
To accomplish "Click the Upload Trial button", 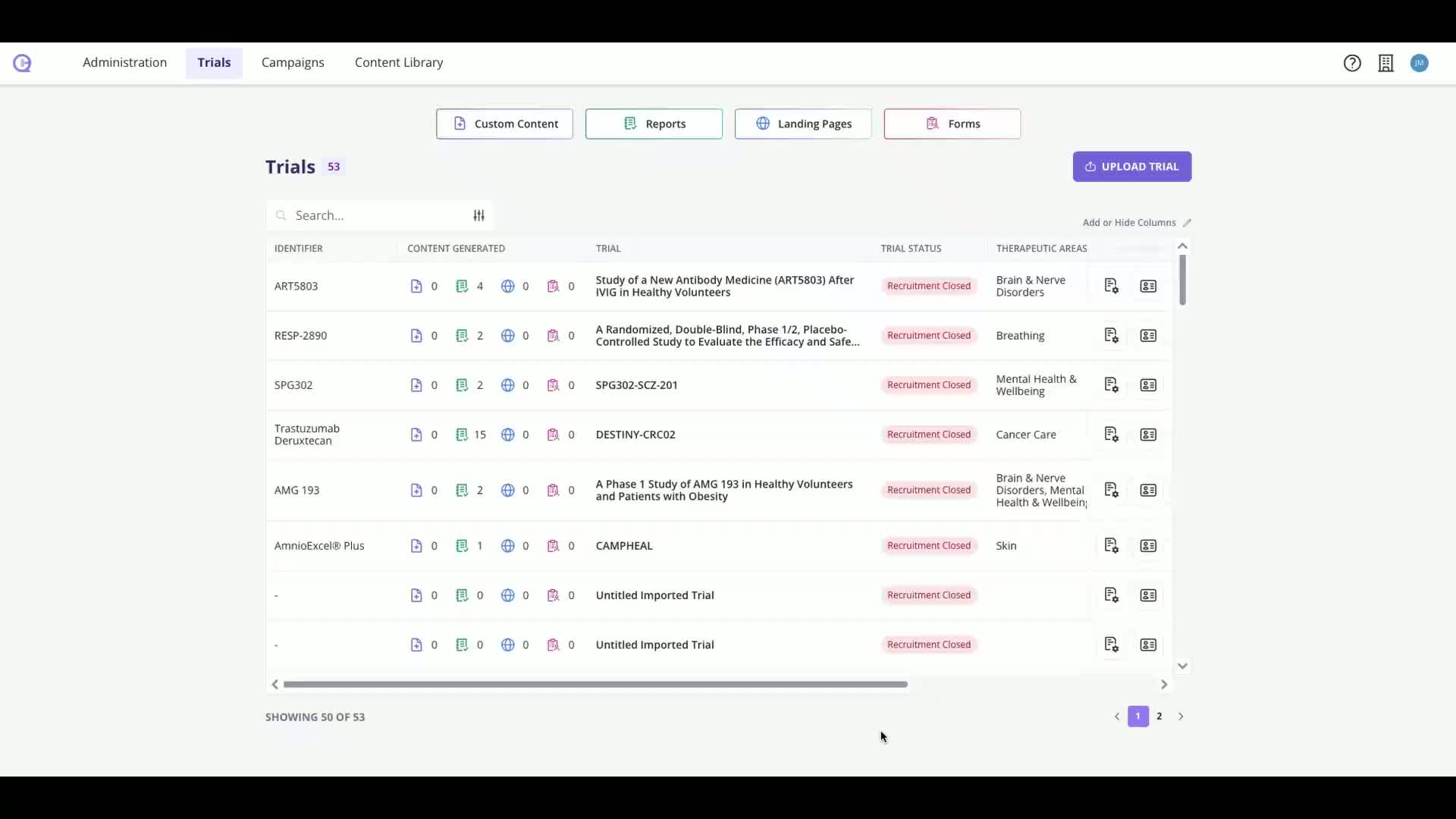I will point(1131,167).
